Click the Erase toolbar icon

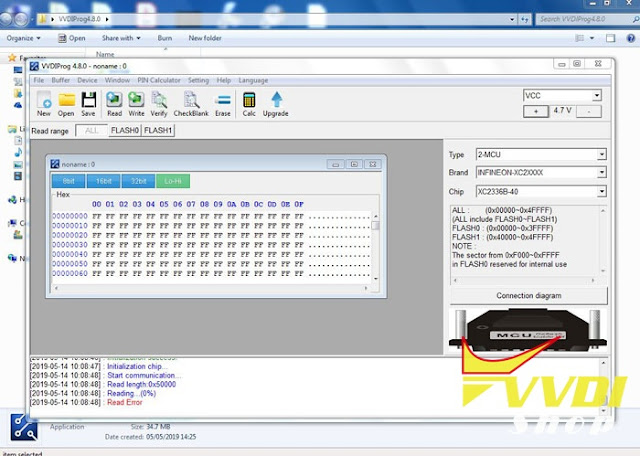(223, 104)
